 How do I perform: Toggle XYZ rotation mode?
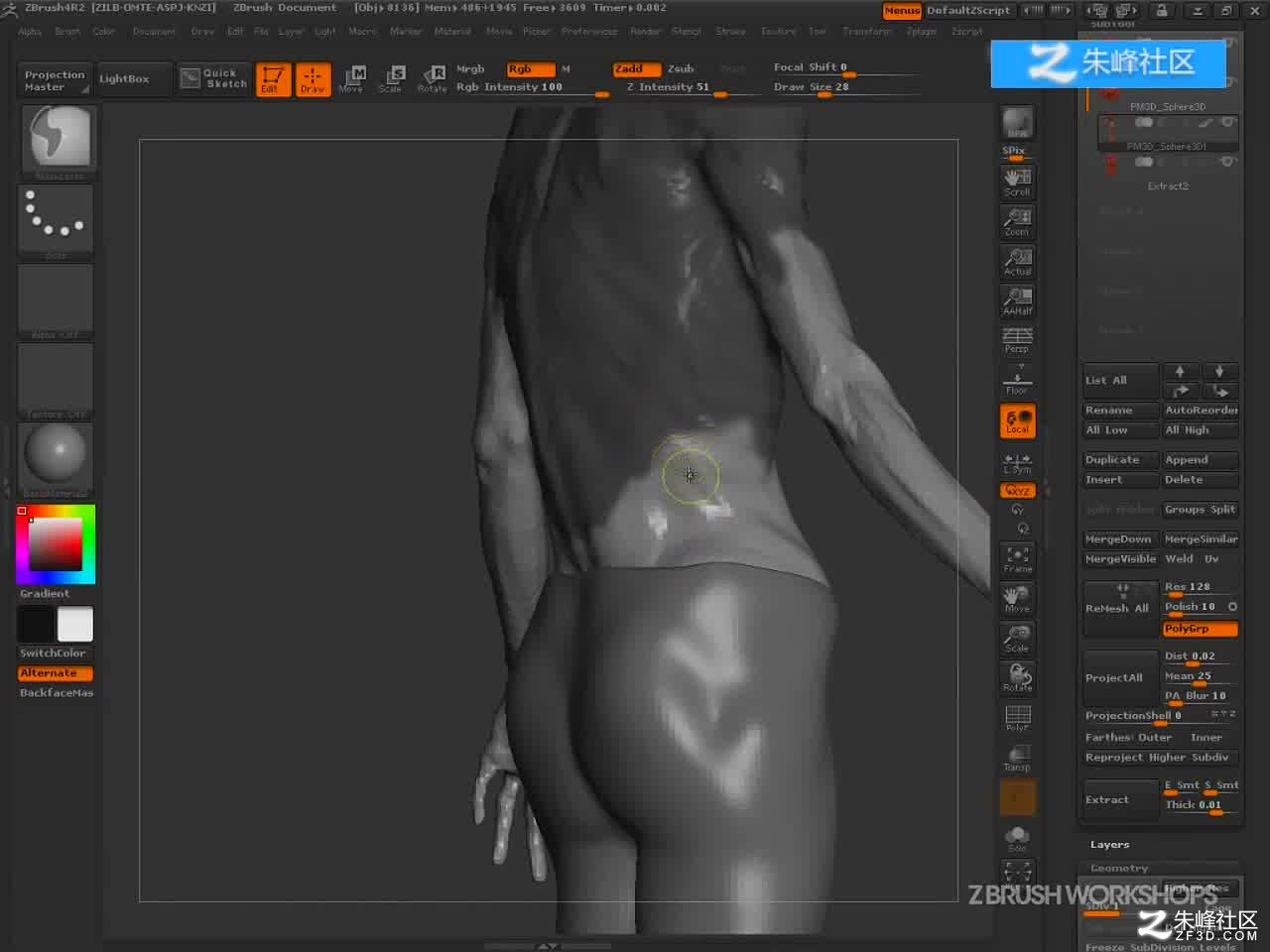[1017, 491]
